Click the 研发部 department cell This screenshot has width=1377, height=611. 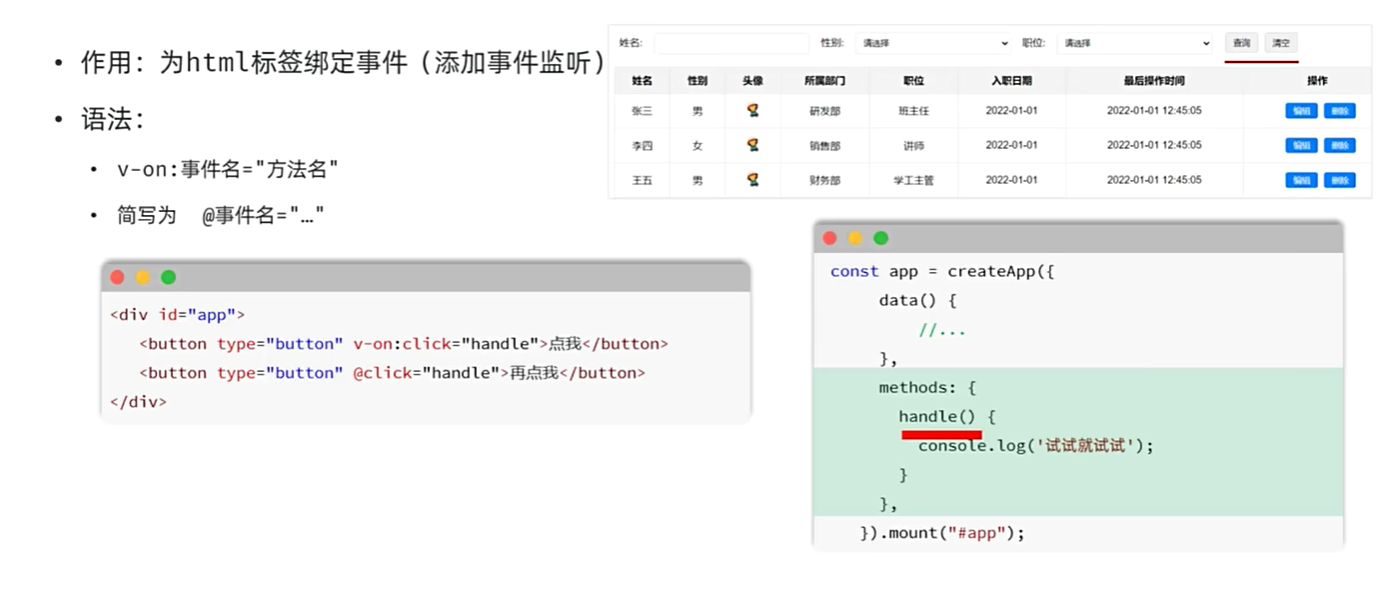click(825, 111)
